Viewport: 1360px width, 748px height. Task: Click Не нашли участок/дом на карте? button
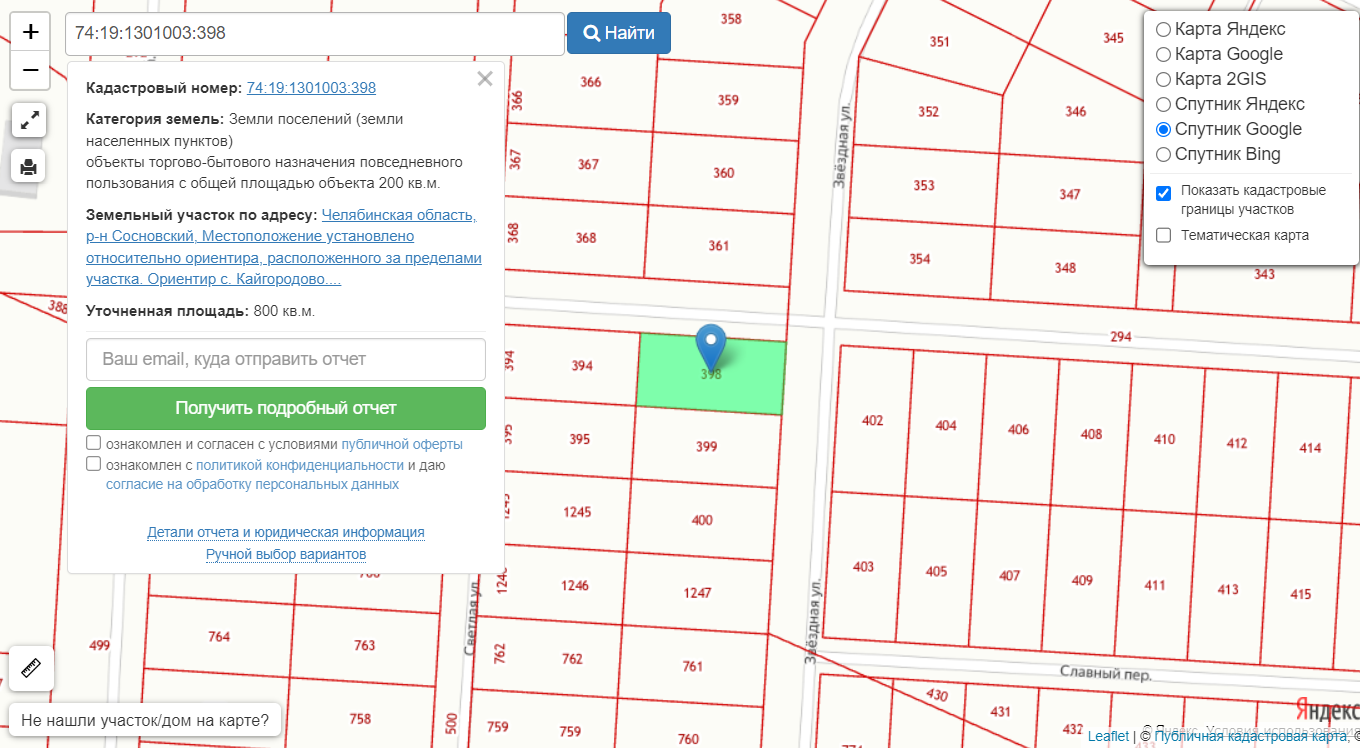(x=145, y=720)
